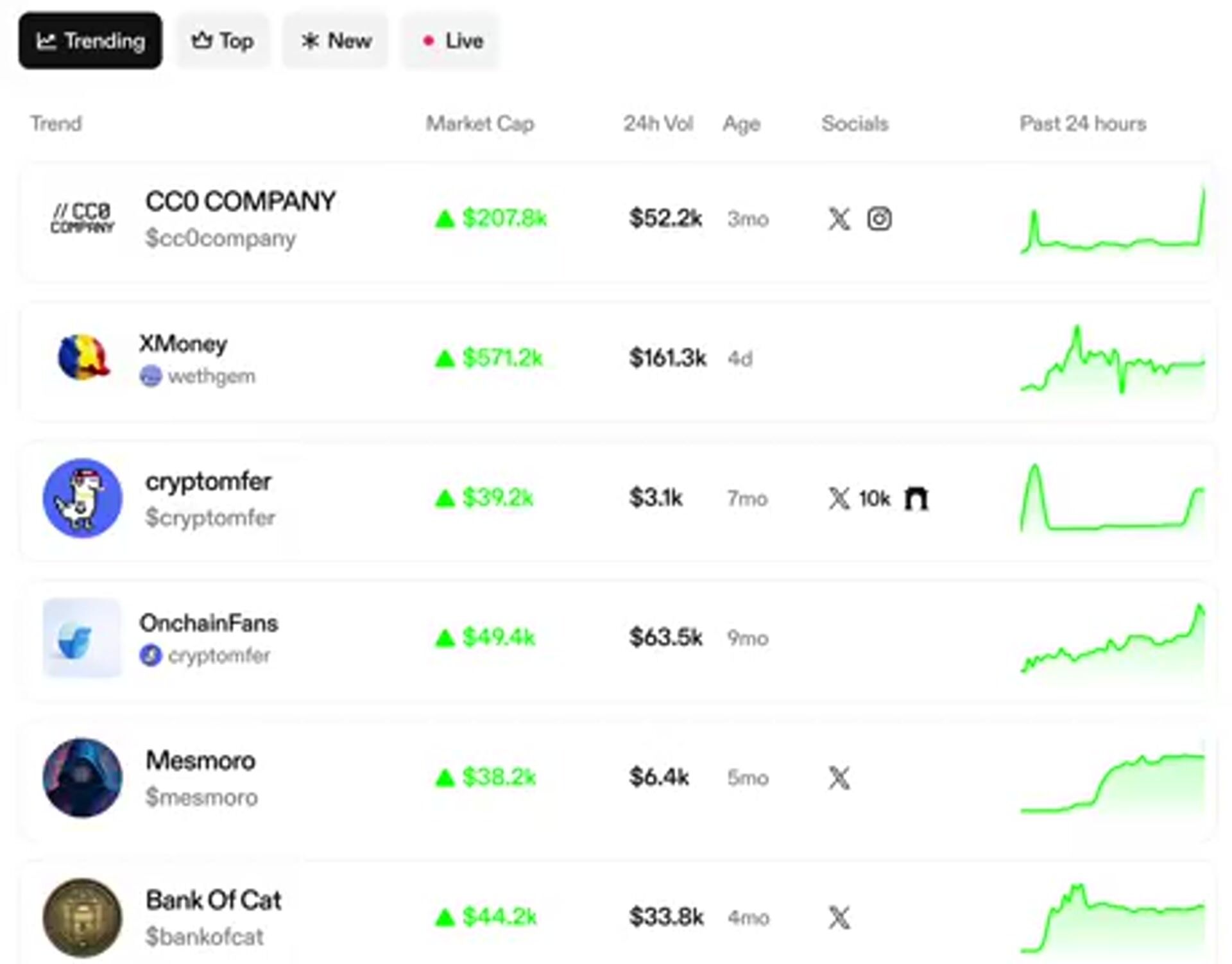Viewport: 1232px width, 964px height.
Task: Open the X link for Bank Of Cat
Action: [839, 917]
